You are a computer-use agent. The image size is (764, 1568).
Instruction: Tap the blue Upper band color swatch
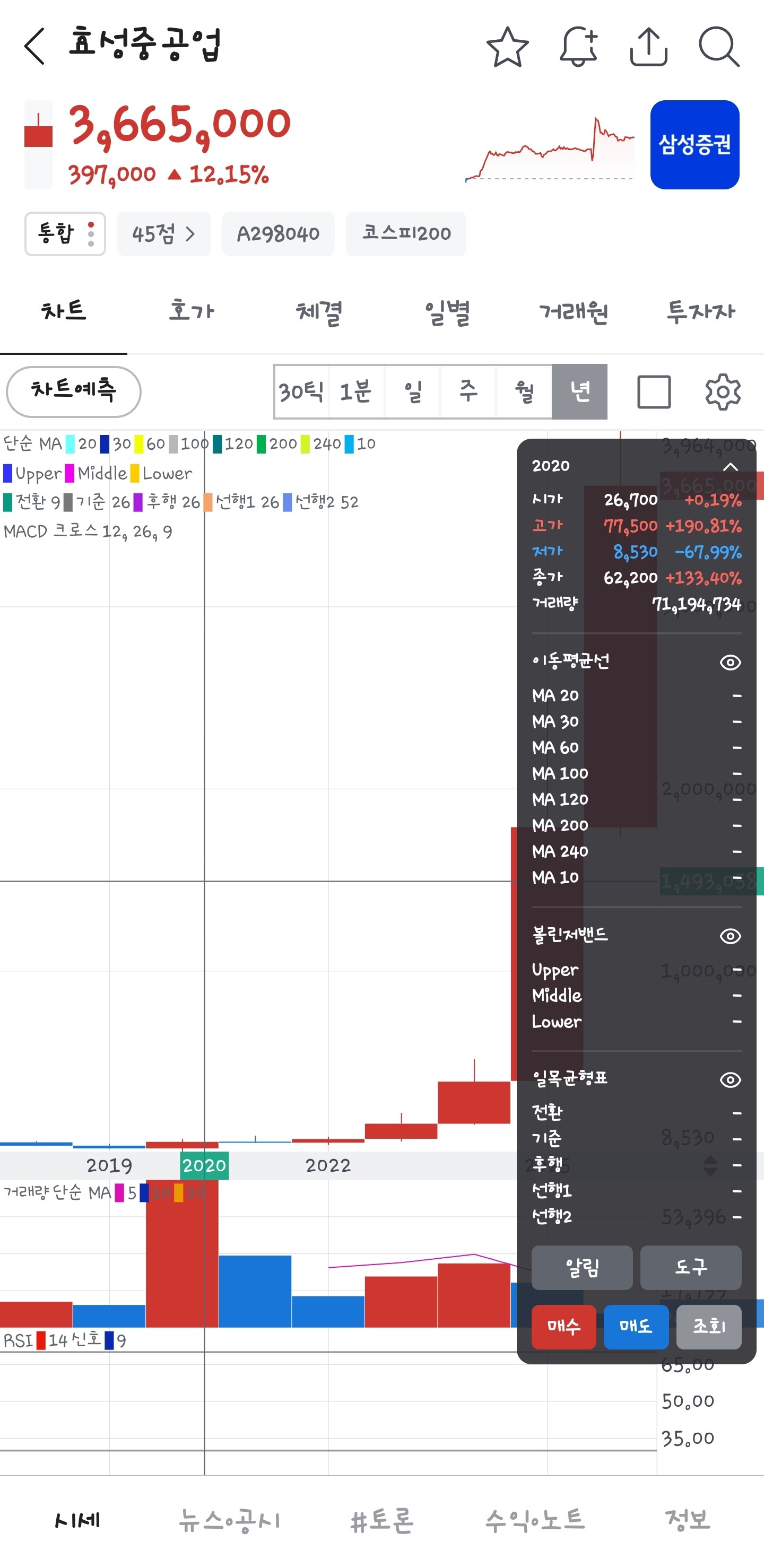click(8, 473)
